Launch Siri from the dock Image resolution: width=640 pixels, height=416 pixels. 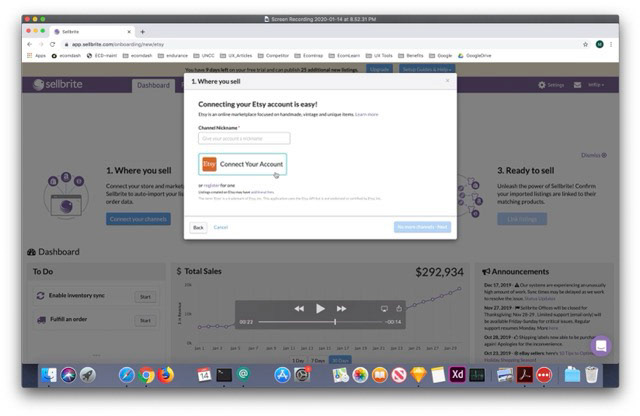pos(68,375)
